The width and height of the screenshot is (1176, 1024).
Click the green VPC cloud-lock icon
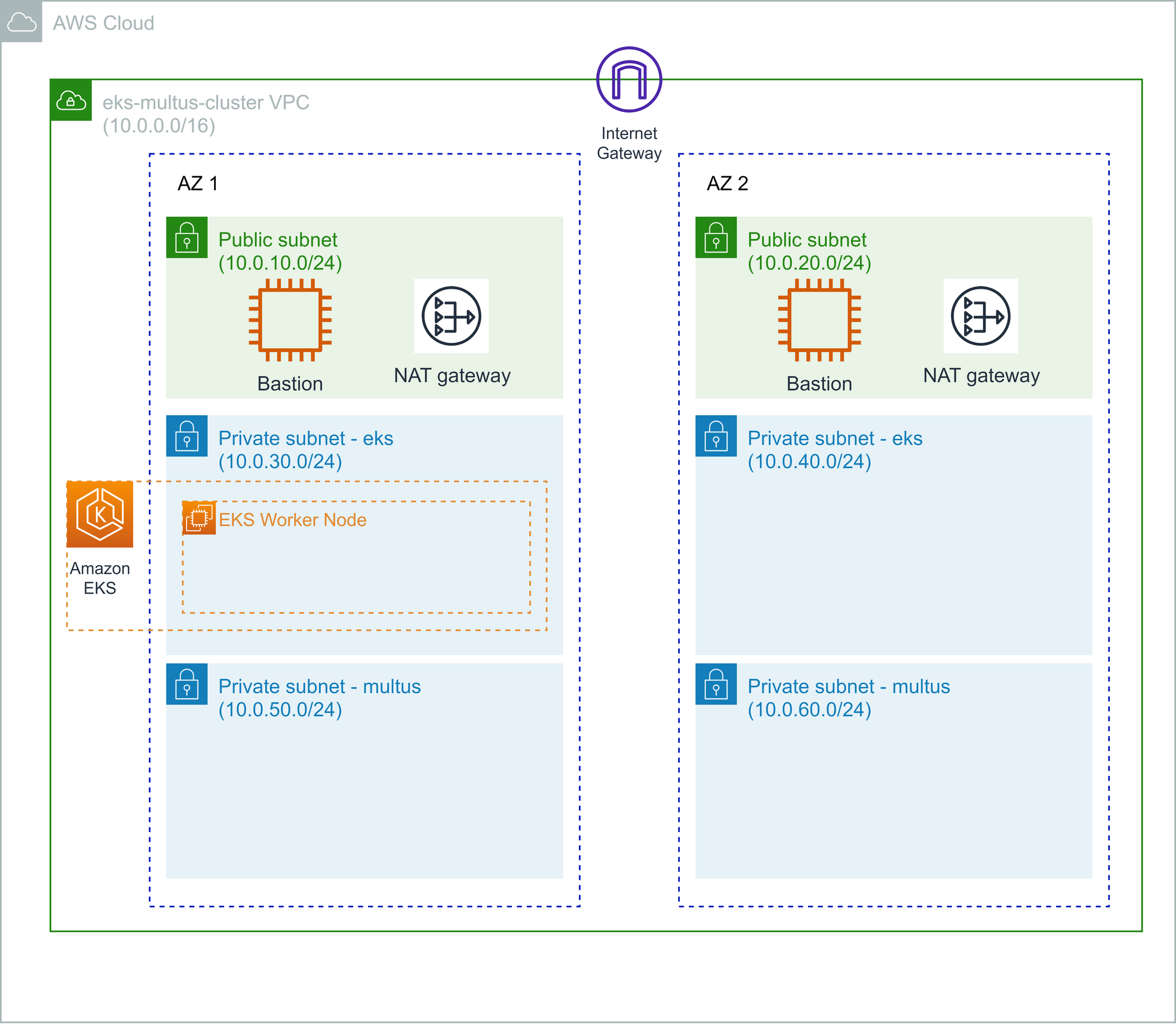click(71, 101)
